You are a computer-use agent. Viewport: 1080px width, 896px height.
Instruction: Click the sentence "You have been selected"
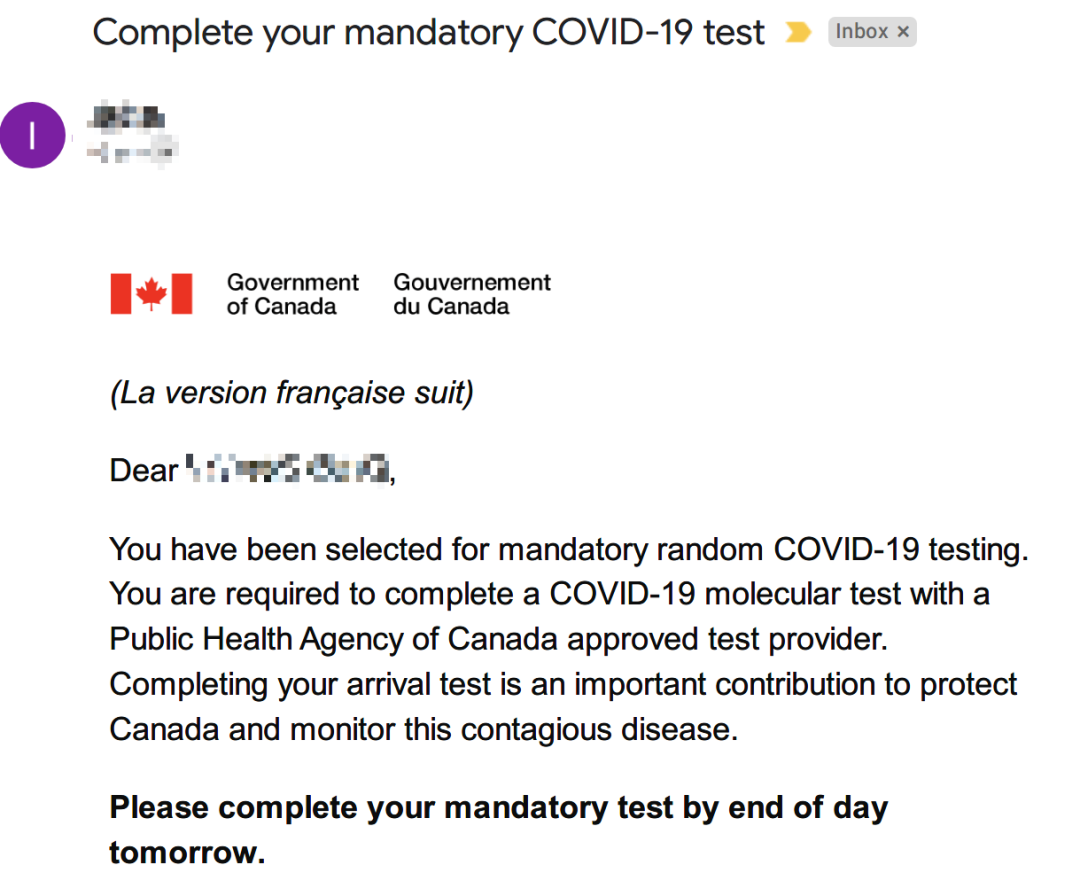point(569,550)
